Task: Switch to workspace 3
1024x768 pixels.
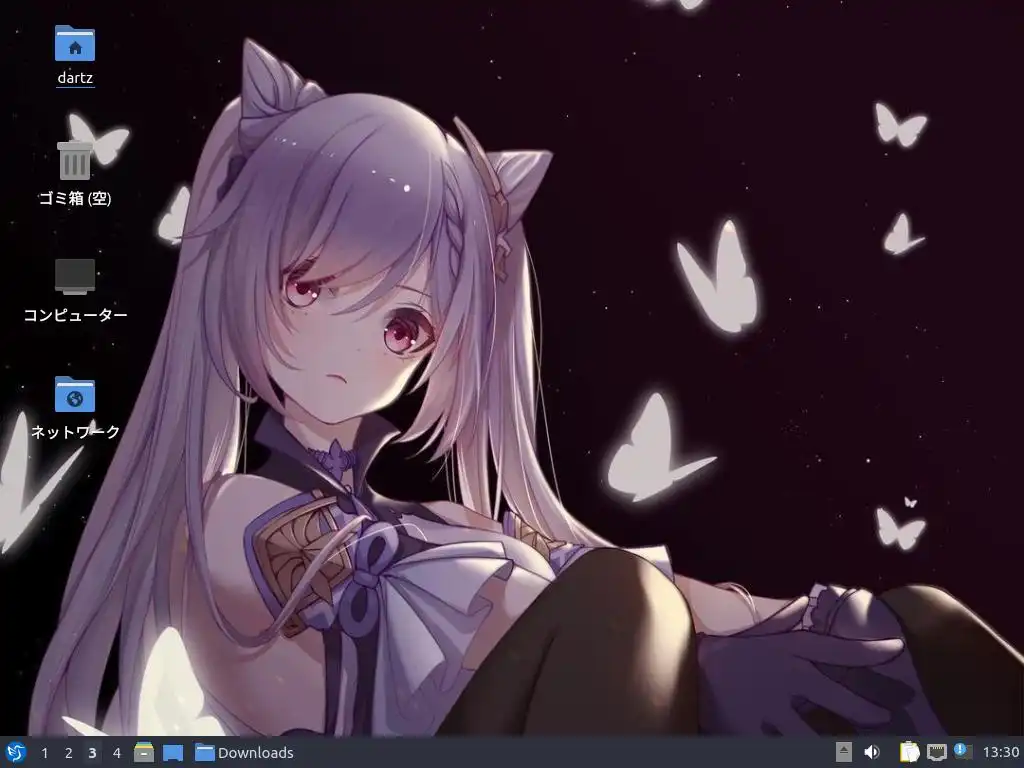Action: (x=92, y=753)
